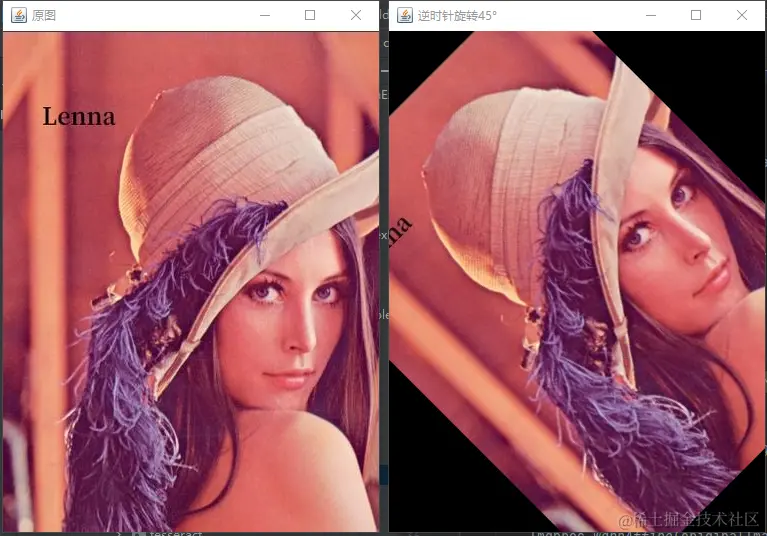The height and width of the screenshot is (536, 767).
Task: Maximize the 逆时针旋转45° window
Action: click(696, 15)
